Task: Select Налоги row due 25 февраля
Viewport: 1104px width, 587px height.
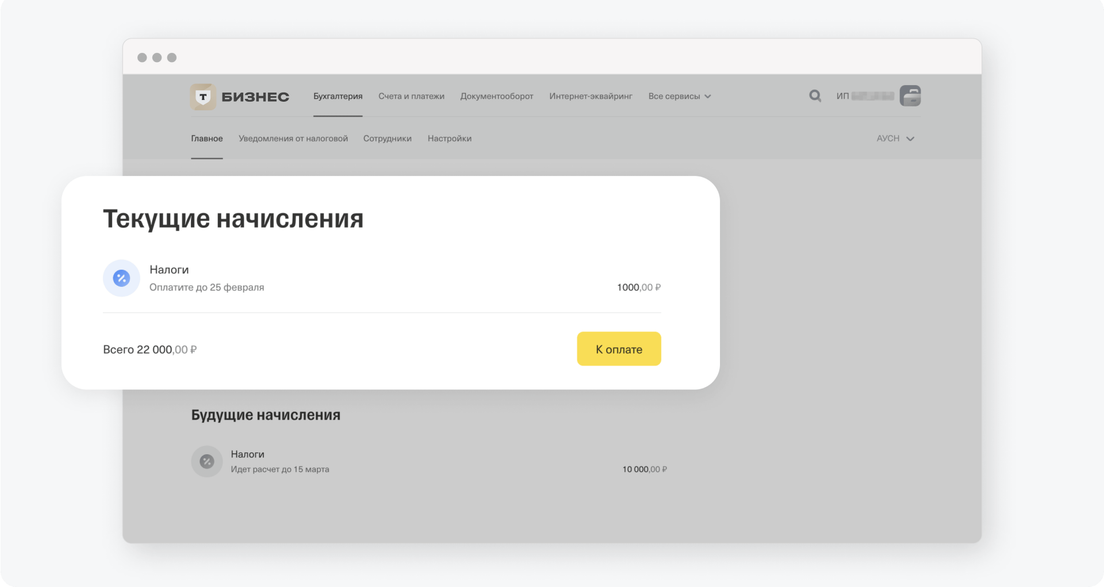Action: point(382,278)
